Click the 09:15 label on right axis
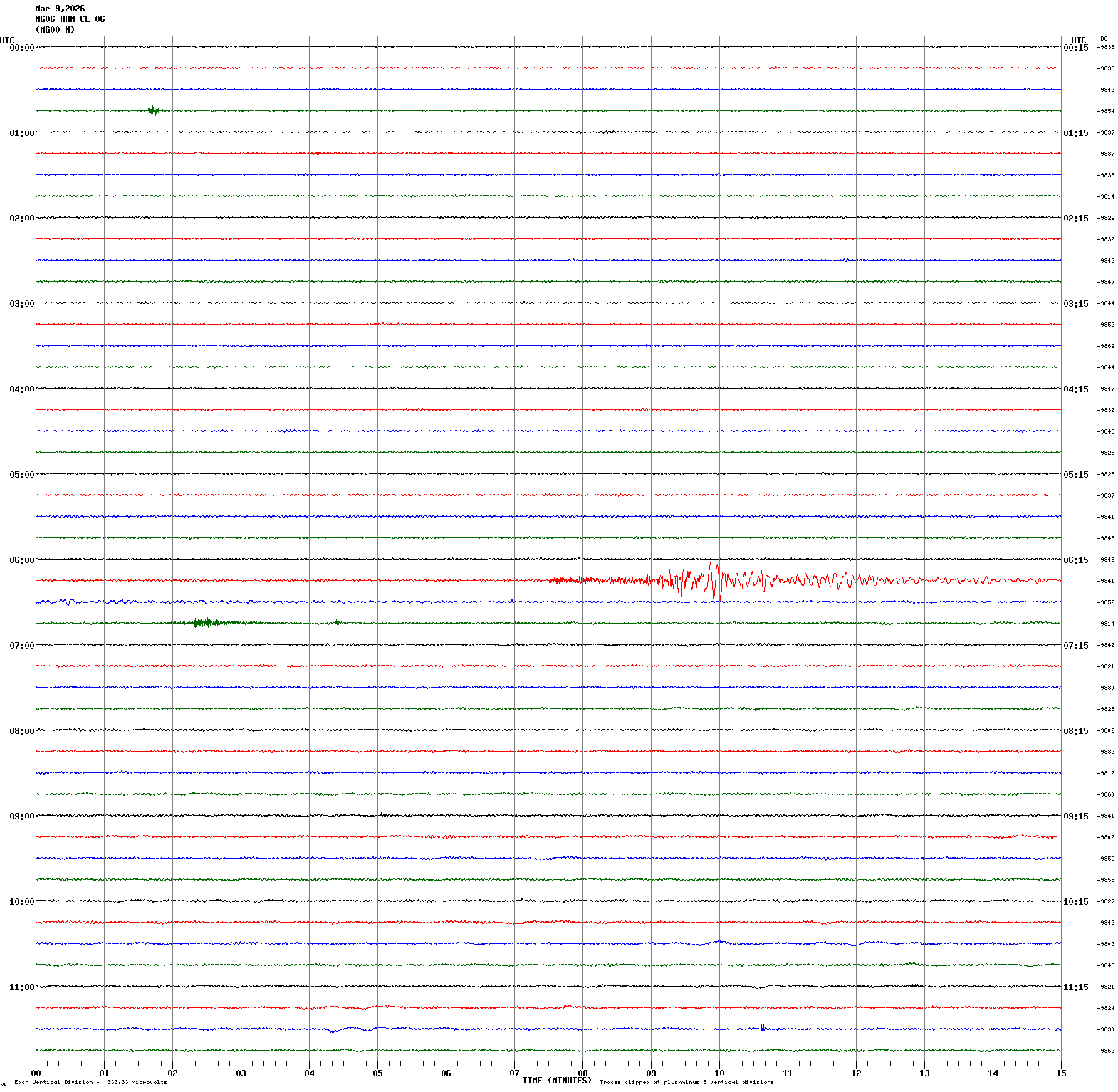Screen dimensions: 1118x1092 point(1075,817)
